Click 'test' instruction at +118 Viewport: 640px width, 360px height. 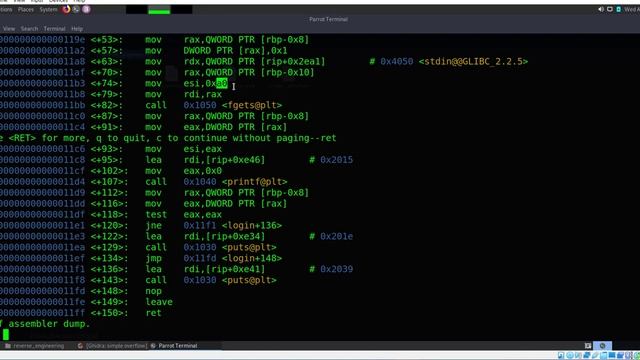coord(156,215)
